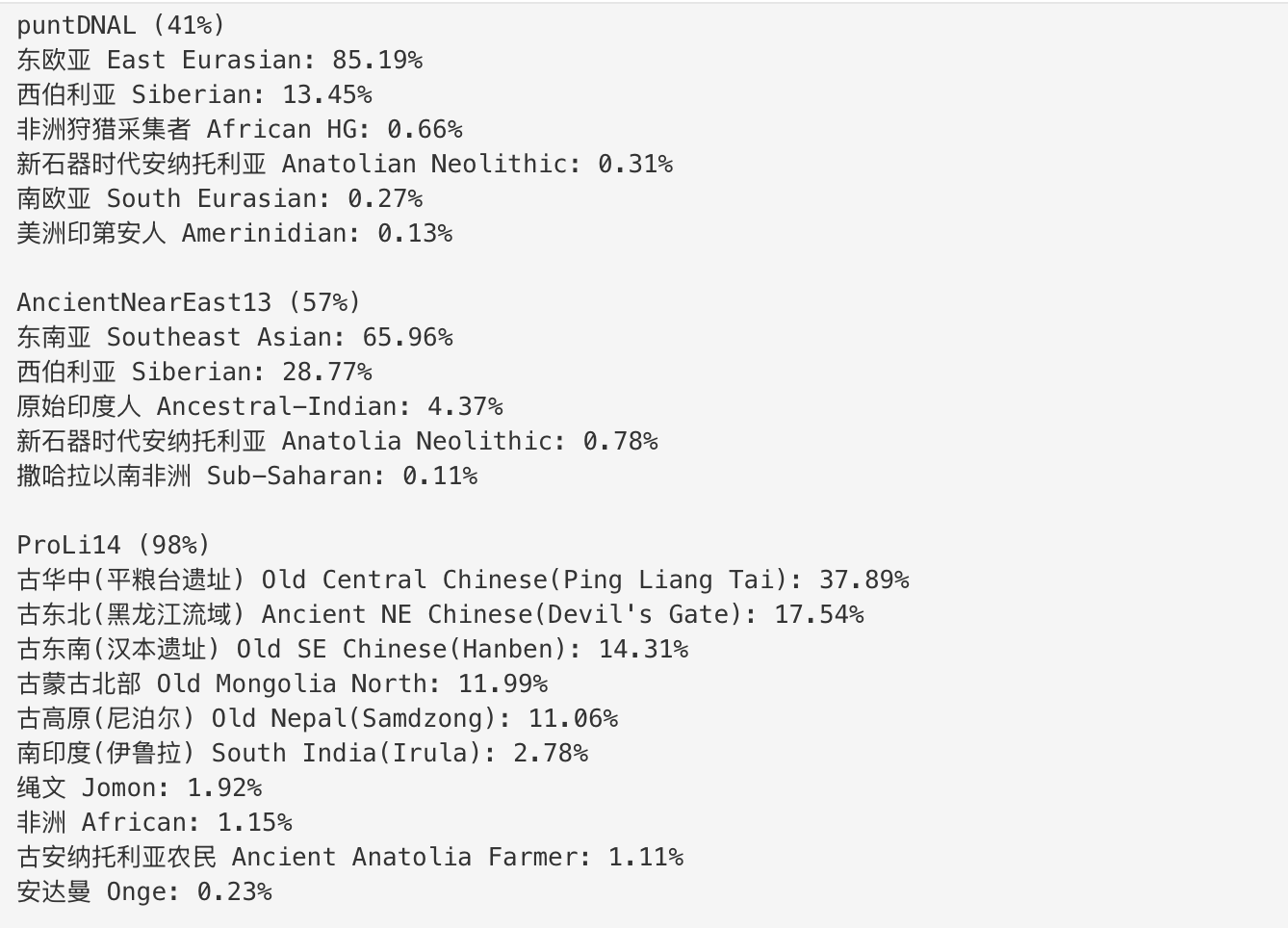Click the South Eurasian 0.27% line
Screen dimensions: 1288x928
click(x=219, y=198)
